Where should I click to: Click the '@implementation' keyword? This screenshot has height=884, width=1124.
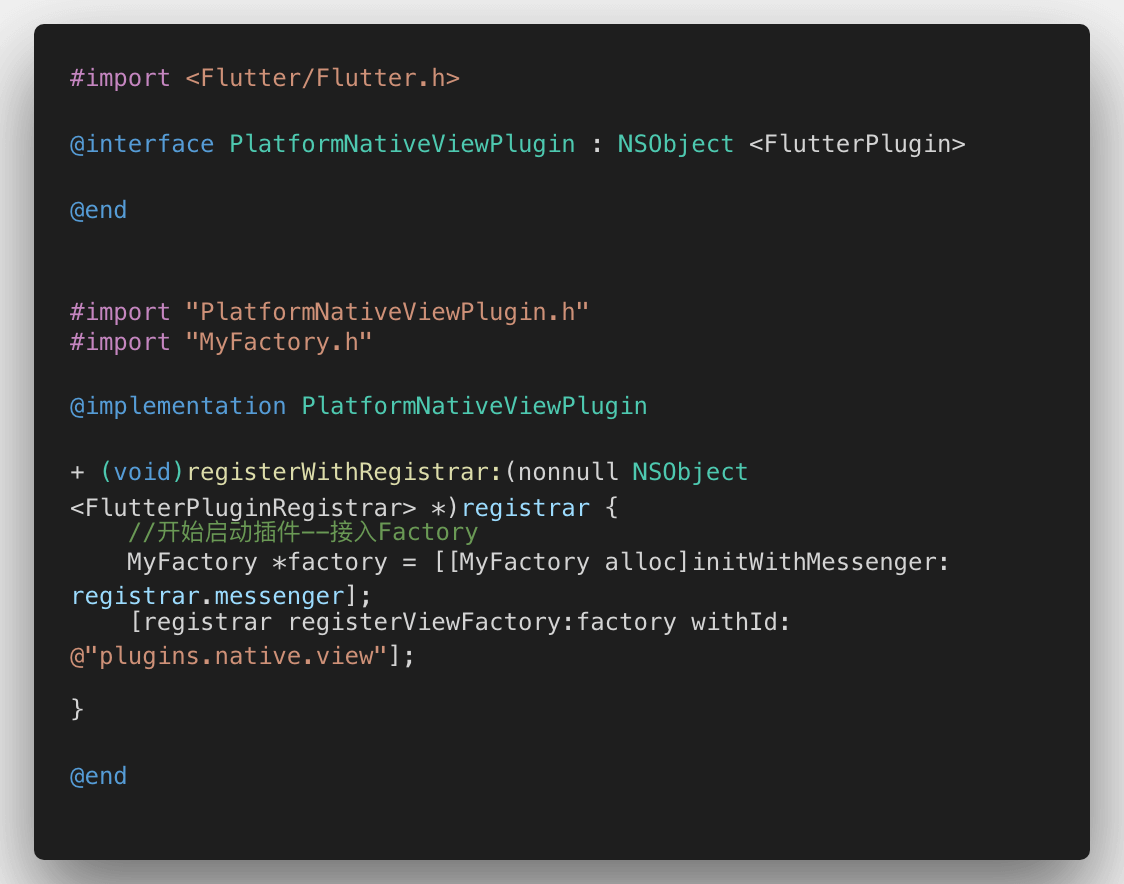pyautogui.click(x=178, y=406)
